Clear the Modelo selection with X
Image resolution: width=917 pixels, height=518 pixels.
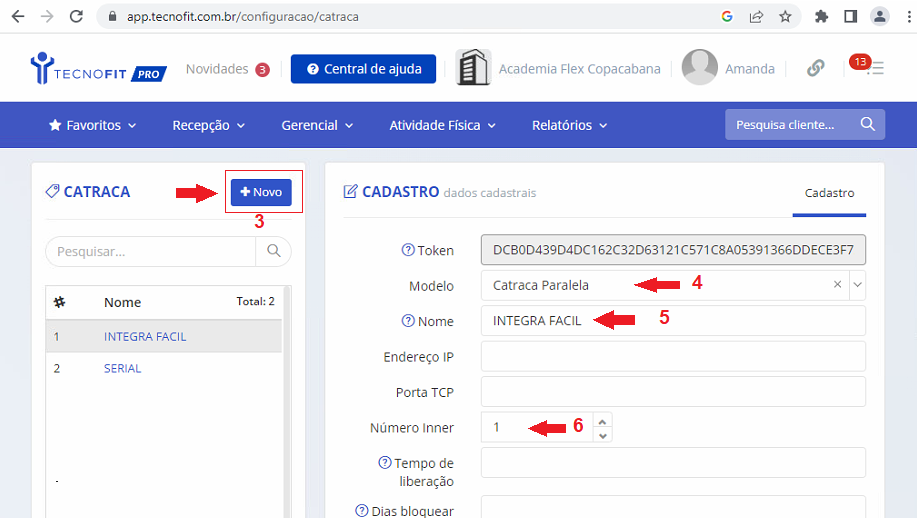pyautogui.click(x=837, y=284)
